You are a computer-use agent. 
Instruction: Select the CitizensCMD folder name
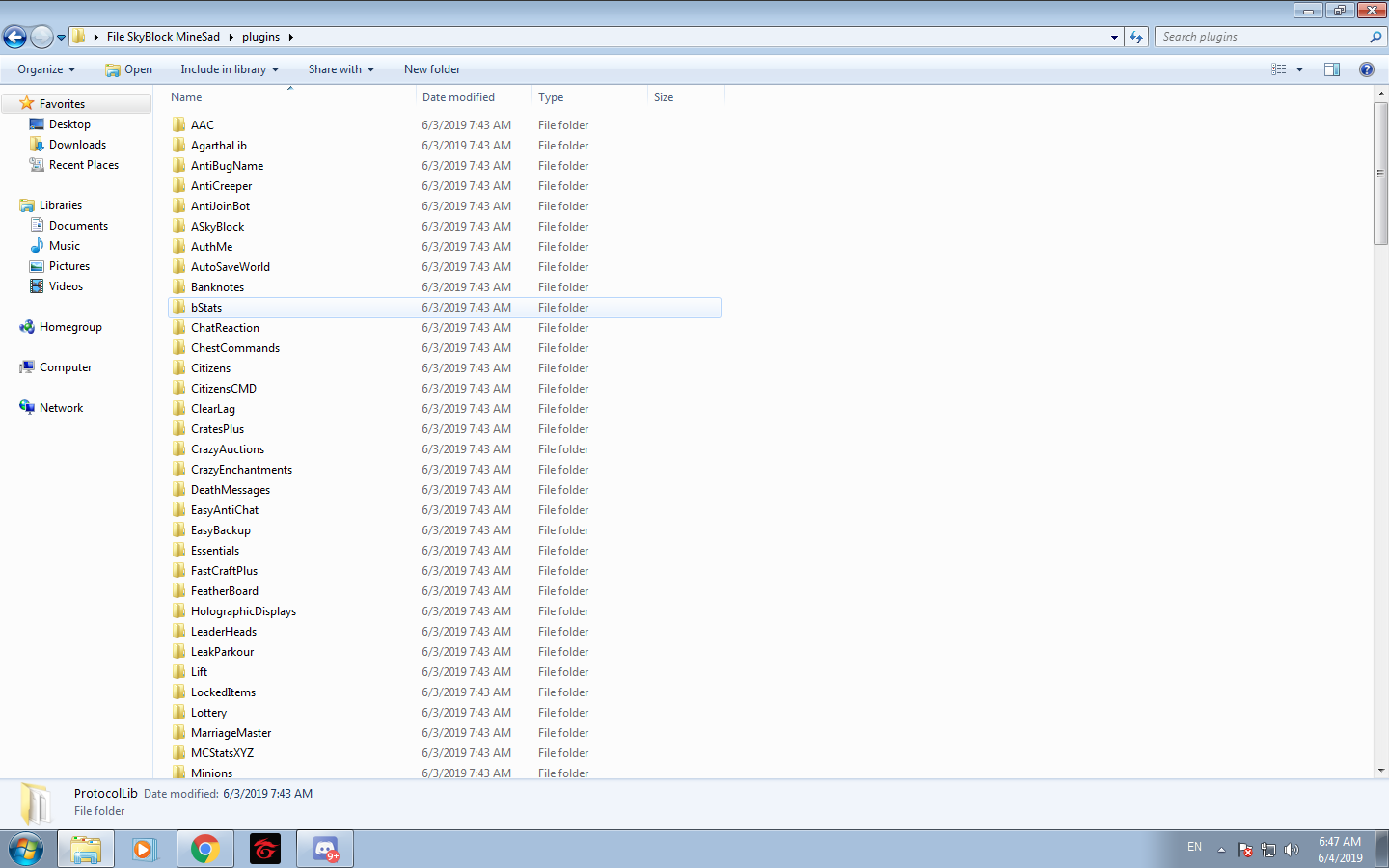(x=224, y=389)
